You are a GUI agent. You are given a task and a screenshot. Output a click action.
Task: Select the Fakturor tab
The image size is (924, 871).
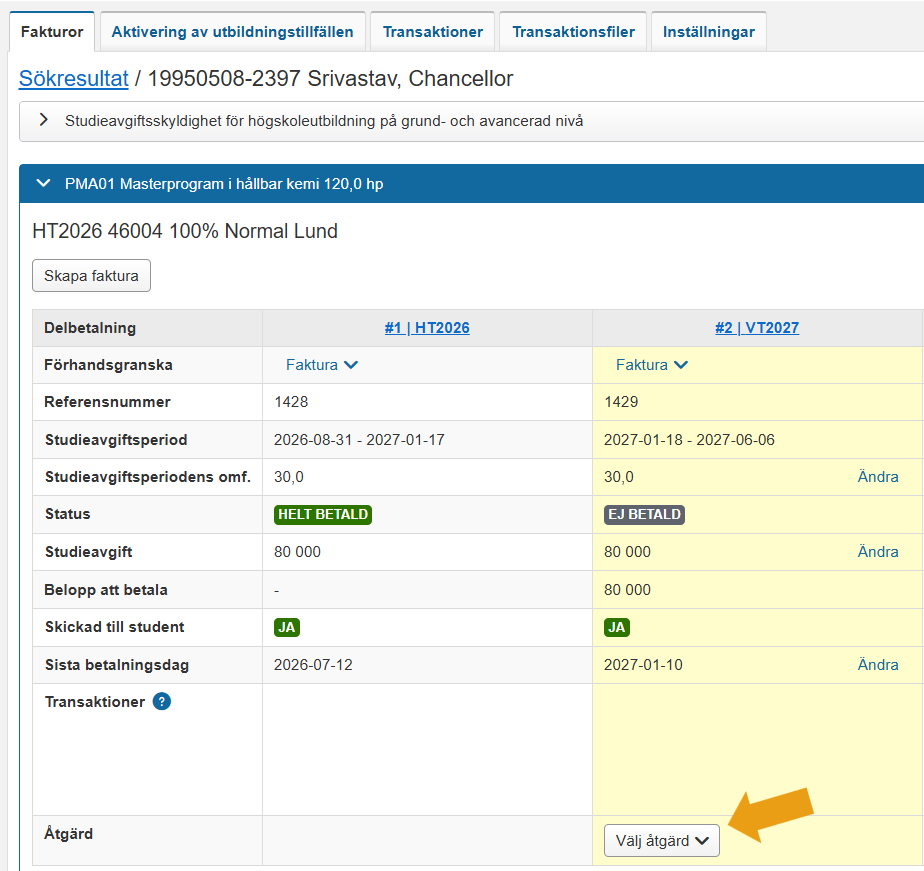pos(52,32)
